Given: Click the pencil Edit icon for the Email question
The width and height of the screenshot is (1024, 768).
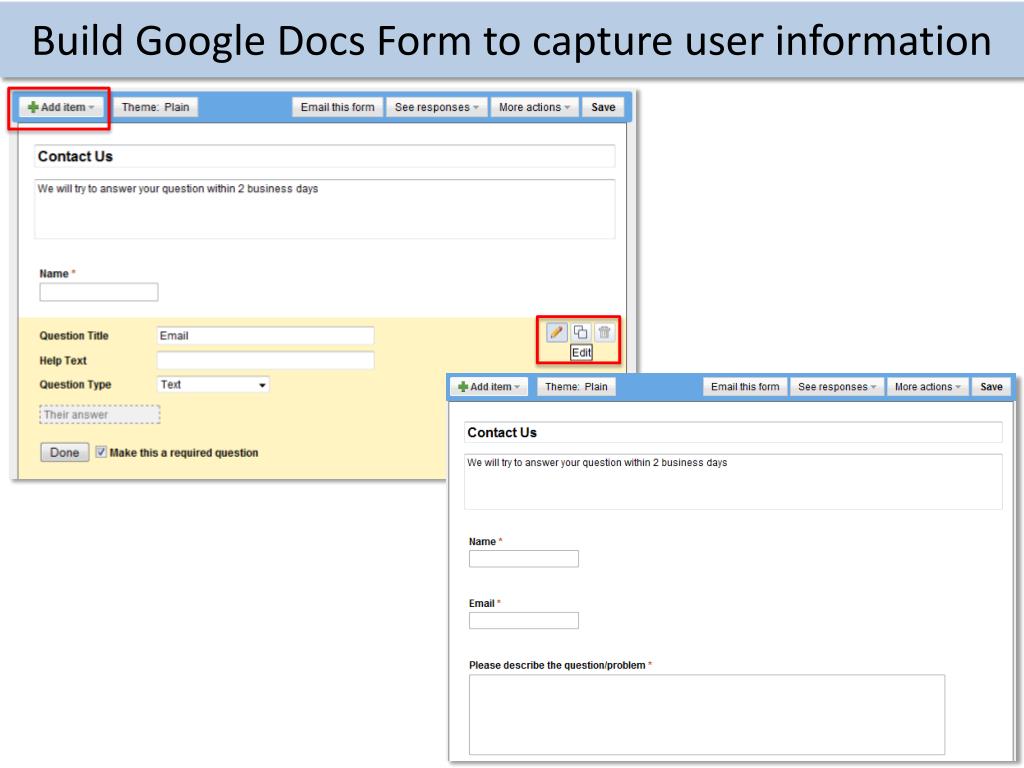Looking at the screenshot, I should coord(556,332).
